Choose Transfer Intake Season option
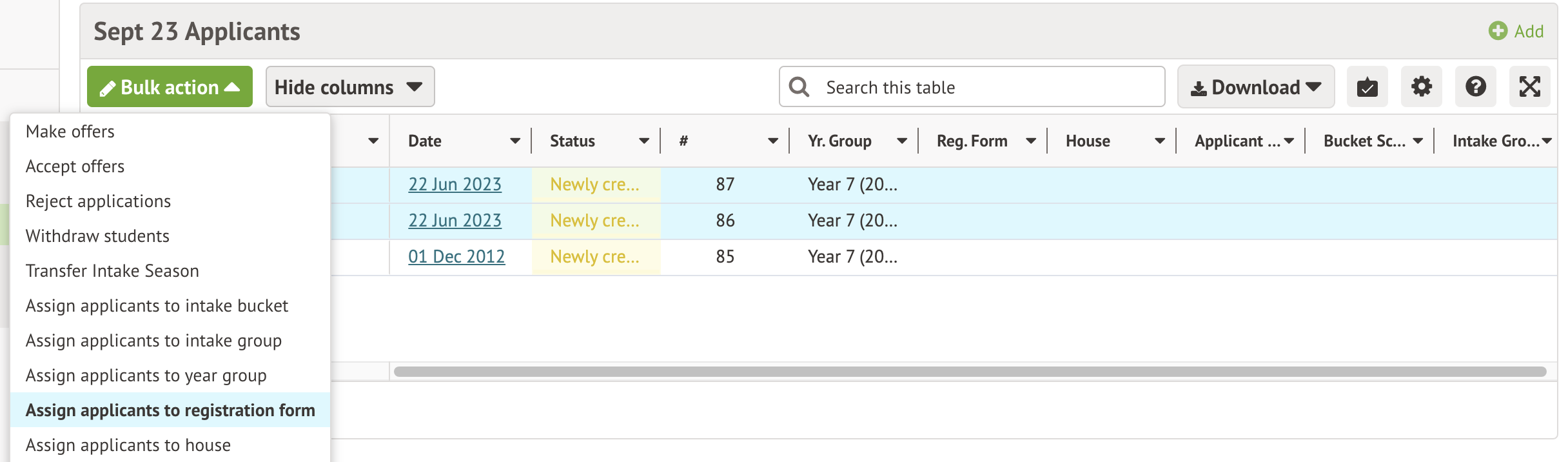This screenshot has width=1568, height=462. point(112,271)
